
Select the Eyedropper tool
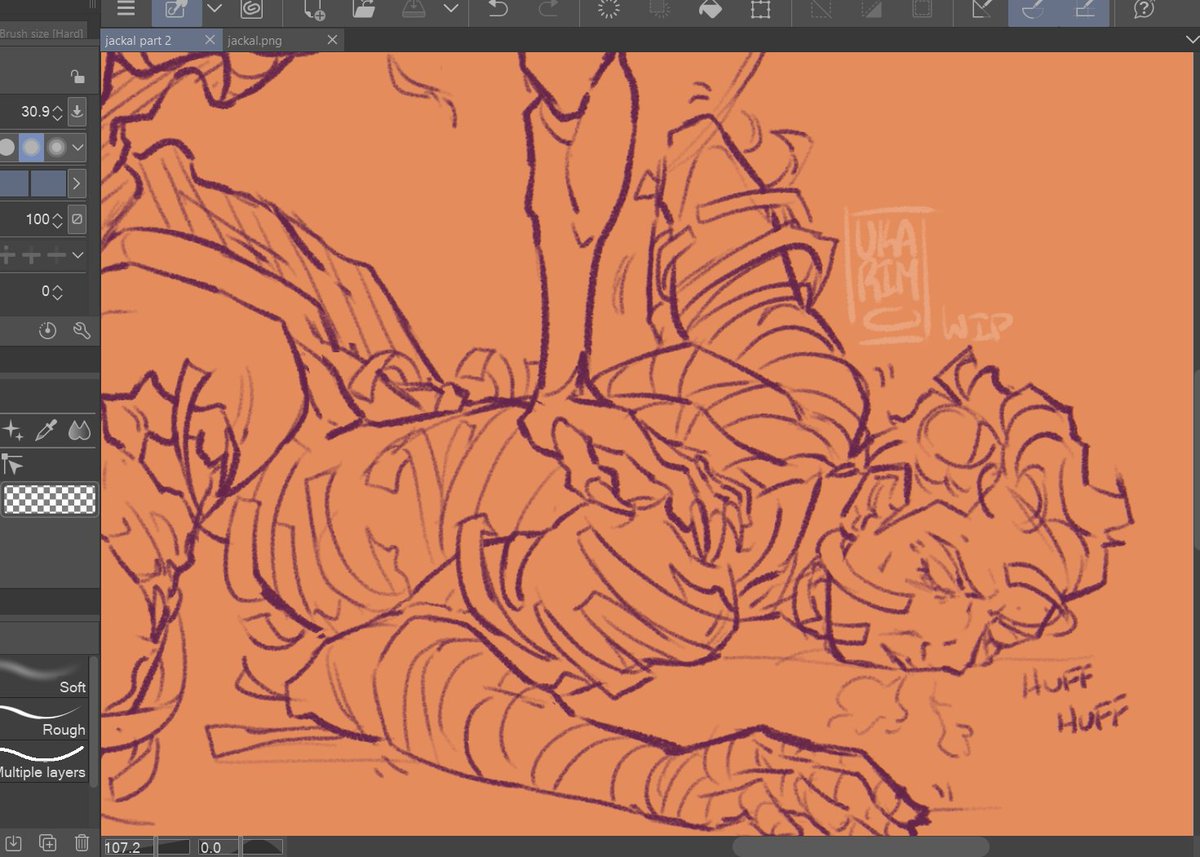click(45, 431)
